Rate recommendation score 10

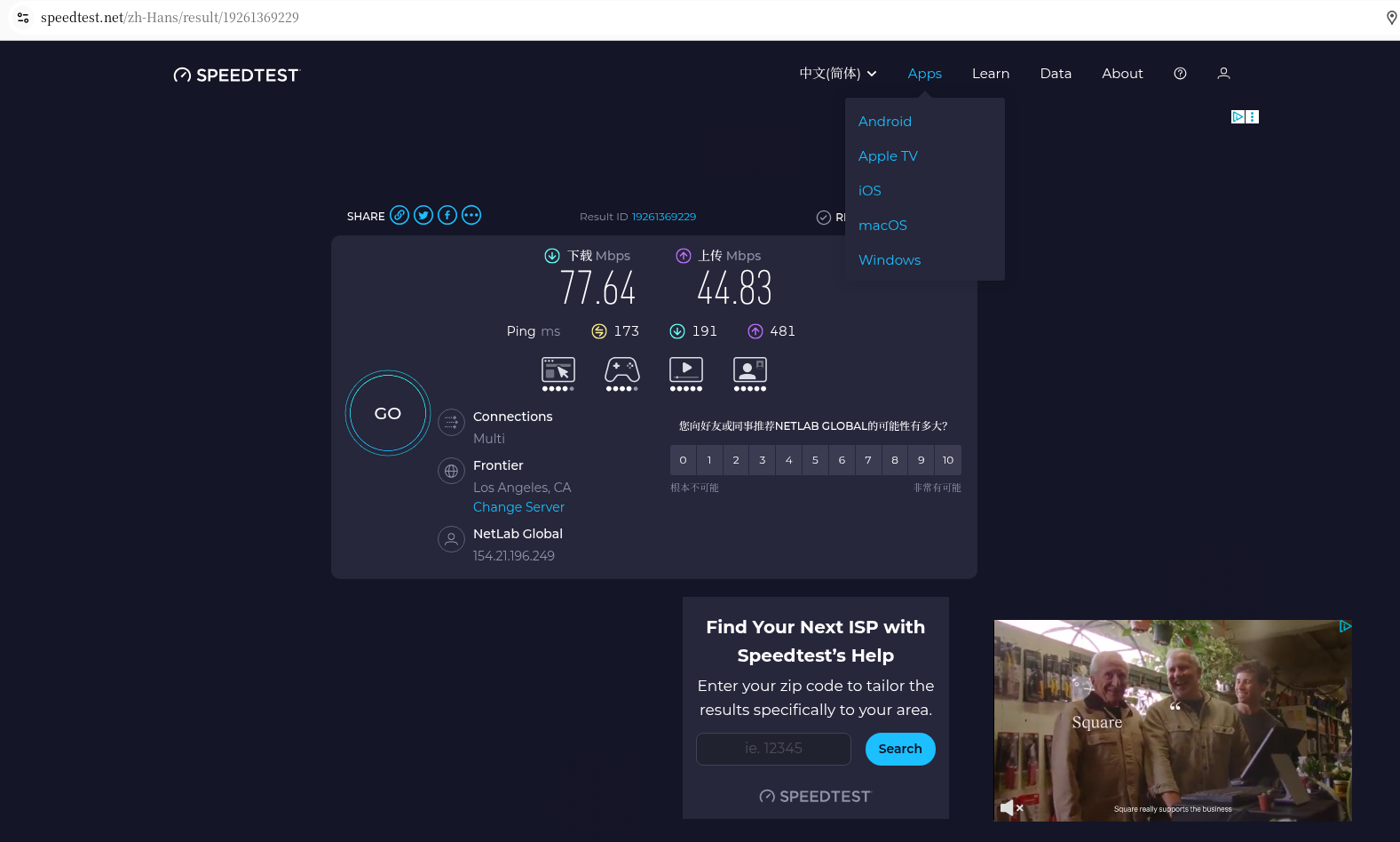tap(948, 460)
